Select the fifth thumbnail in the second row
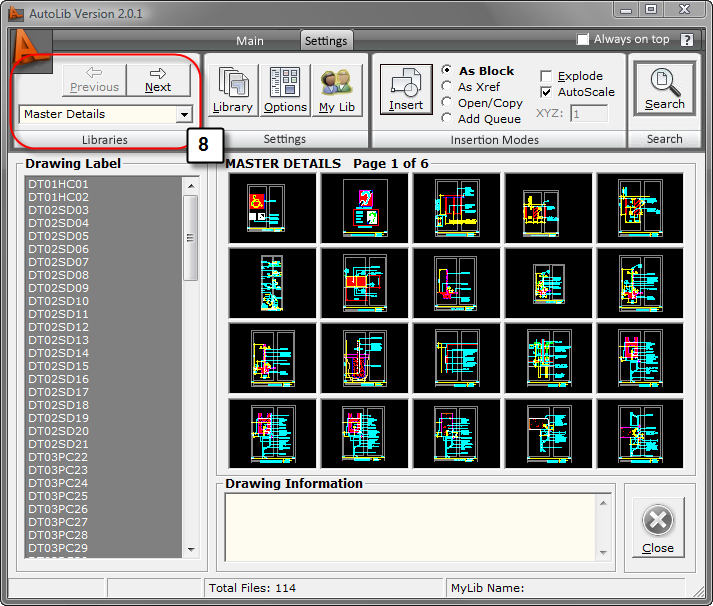Image resolution: width=713 pixels, height=606 pixels. (640, 283)
